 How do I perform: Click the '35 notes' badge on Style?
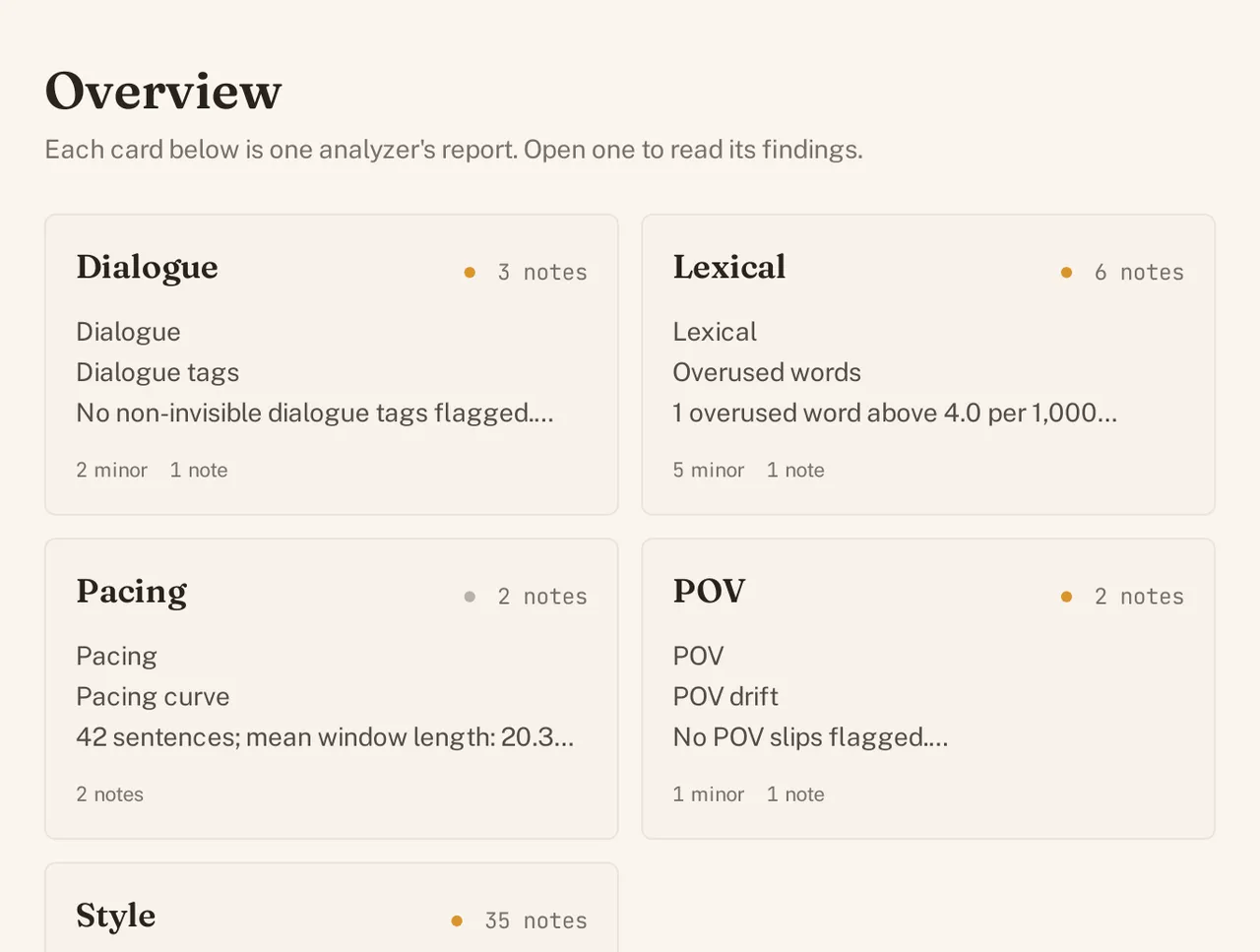tap(535, 921)
